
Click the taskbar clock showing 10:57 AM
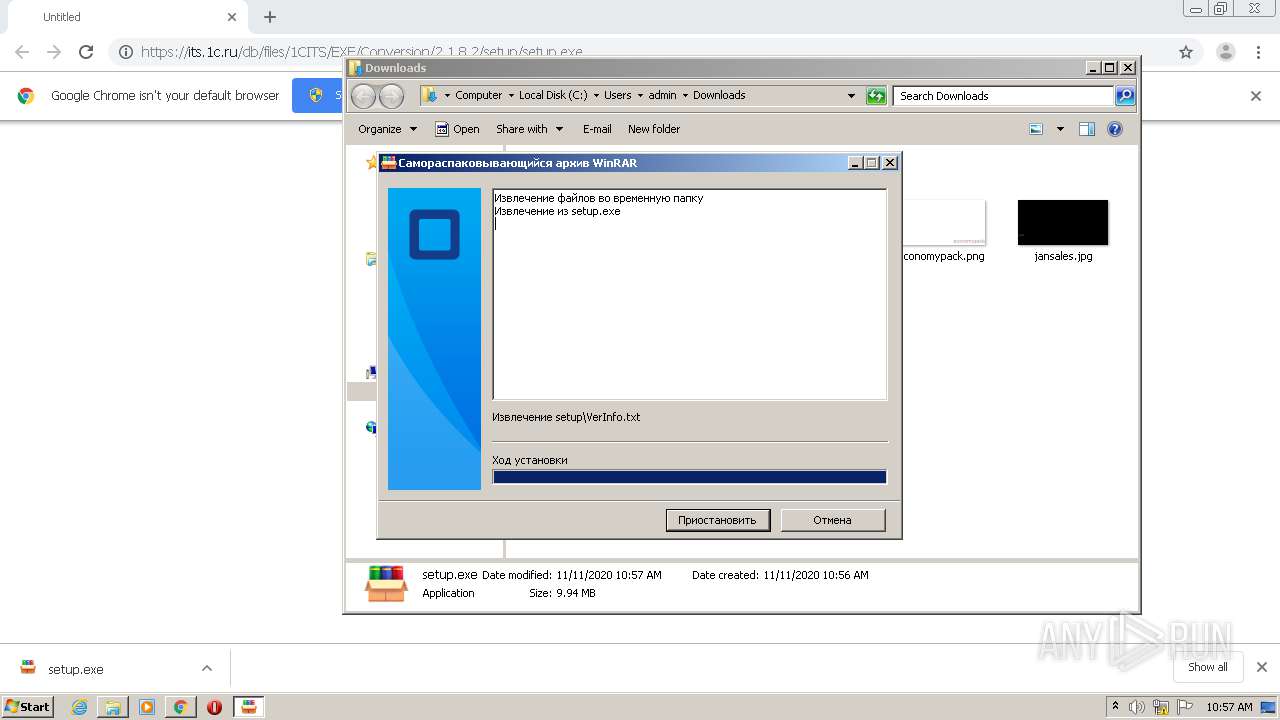1229,707
